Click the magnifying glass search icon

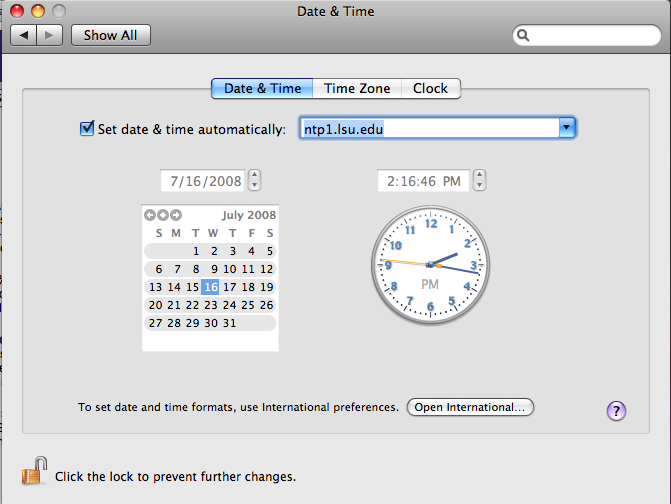(523, 35)
